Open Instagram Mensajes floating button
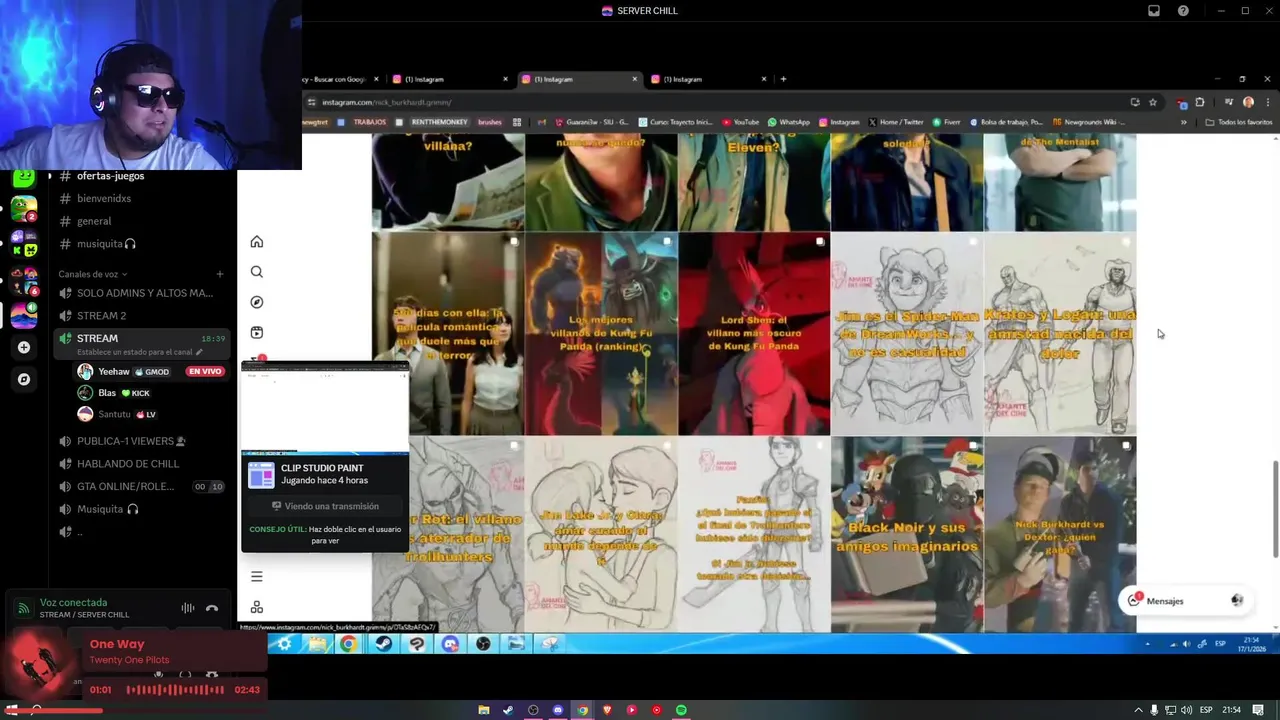Image resolution: width=1280 pixels, height=720 pixels. coord(1185,600)
